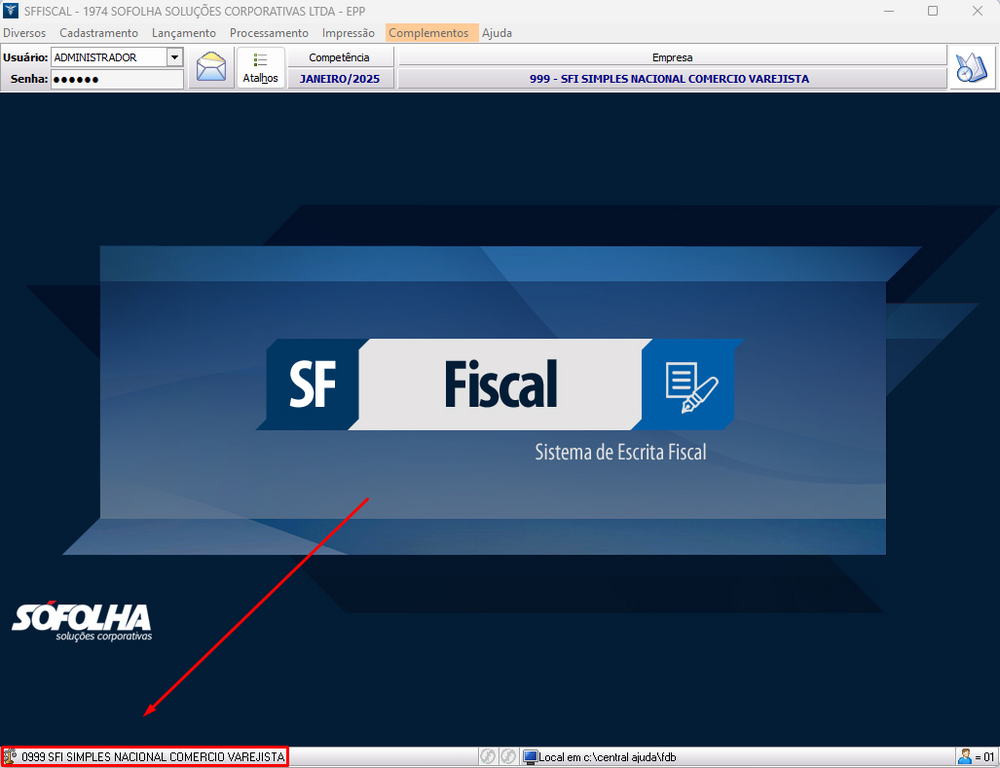
Task: Click the envelope messages icon
Action: (x=211, y=68)
